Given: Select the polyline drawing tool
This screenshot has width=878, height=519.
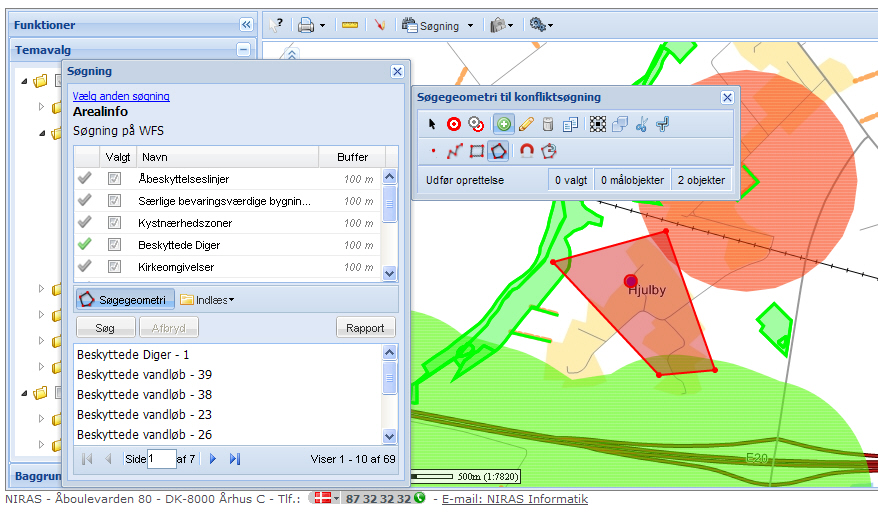Looking at the screenshot, I should (454, 151).
